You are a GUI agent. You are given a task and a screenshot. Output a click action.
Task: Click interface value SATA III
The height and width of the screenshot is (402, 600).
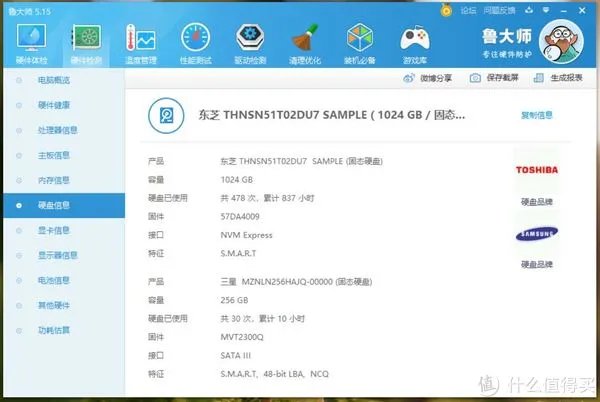[235, 356]
